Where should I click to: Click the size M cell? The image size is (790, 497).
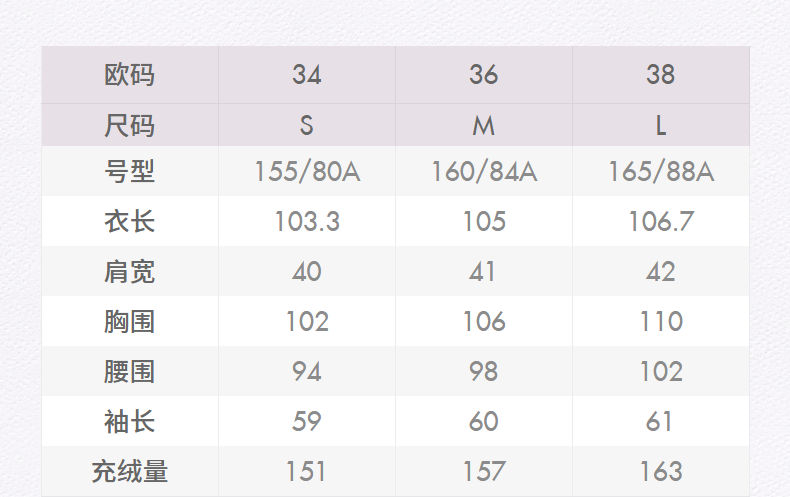(484, 126)
